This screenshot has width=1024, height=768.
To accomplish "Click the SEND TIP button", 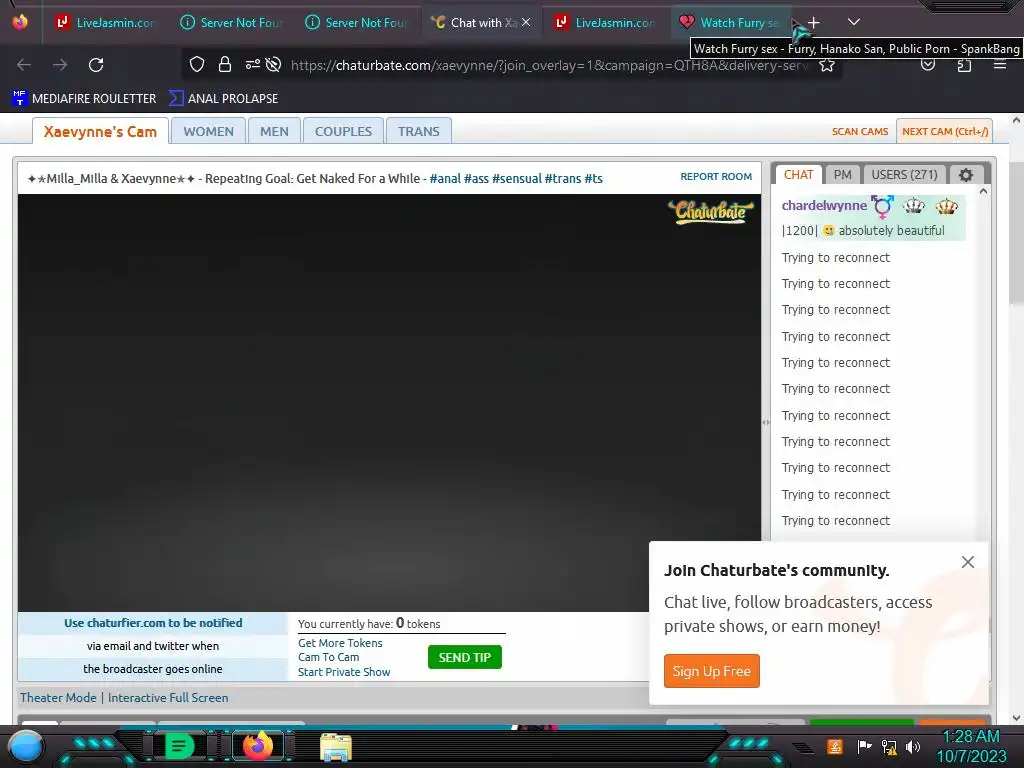I will point(464,657).
